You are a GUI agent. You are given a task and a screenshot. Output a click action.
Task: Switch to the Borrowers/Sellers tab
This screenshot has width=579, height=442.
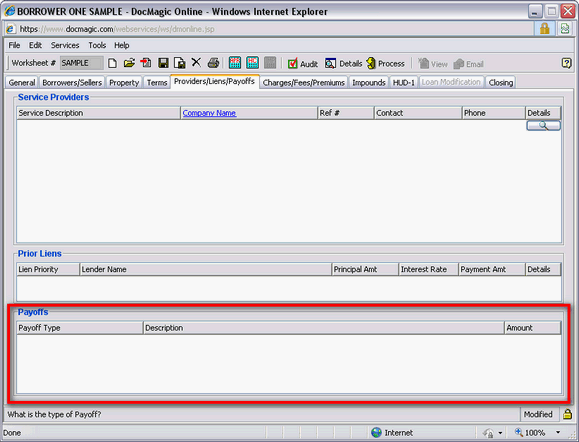(x=72, y=82)
